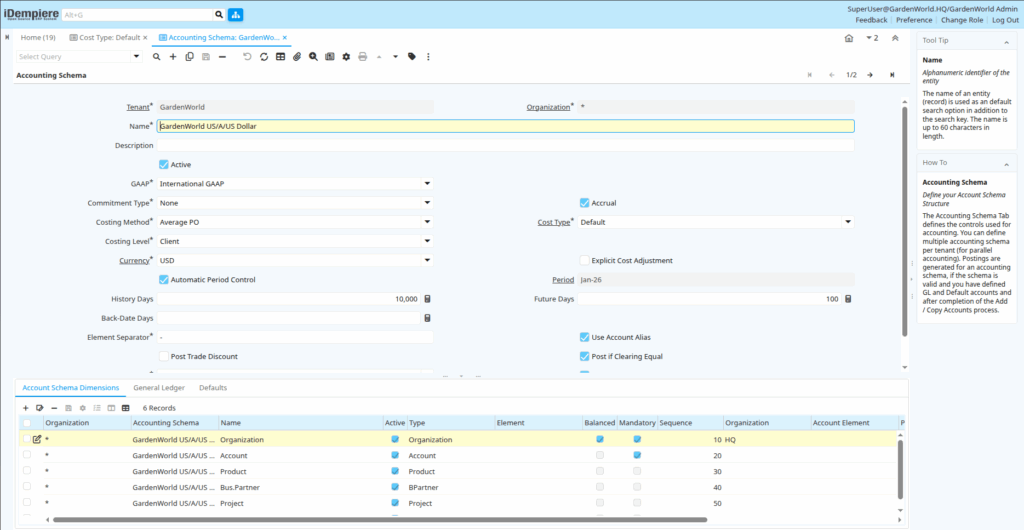
Task: Click the Copy Record toolbar icon
Action: pos(189,57)
